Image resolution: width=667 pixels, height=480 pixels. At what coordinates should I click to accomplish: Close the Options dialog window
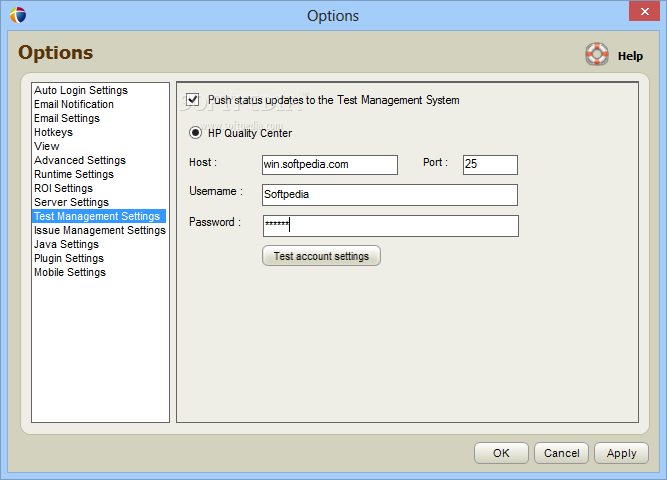click(x=644, y=11)
